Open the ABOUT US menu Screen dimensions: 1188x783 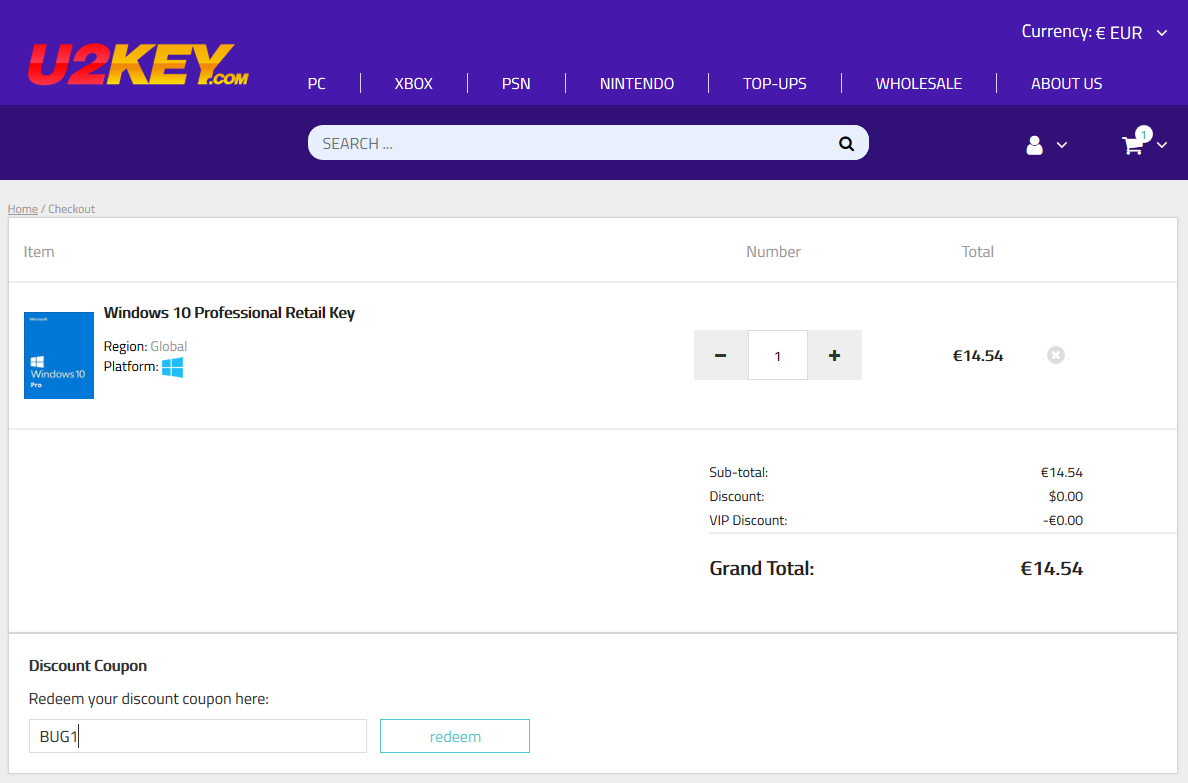[x=1066, y=83]
